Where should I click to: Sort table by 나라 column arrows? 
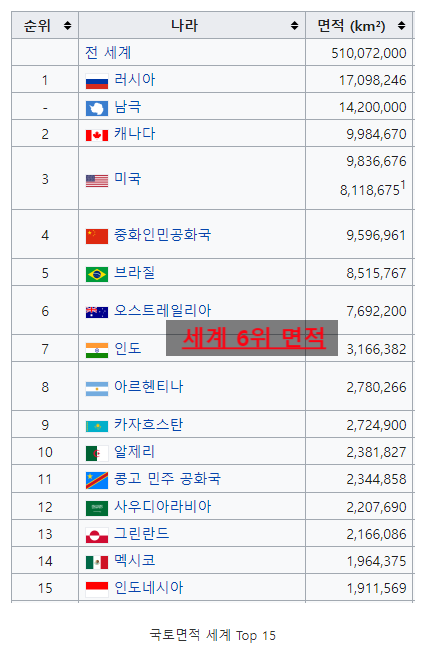coord(294,26)
